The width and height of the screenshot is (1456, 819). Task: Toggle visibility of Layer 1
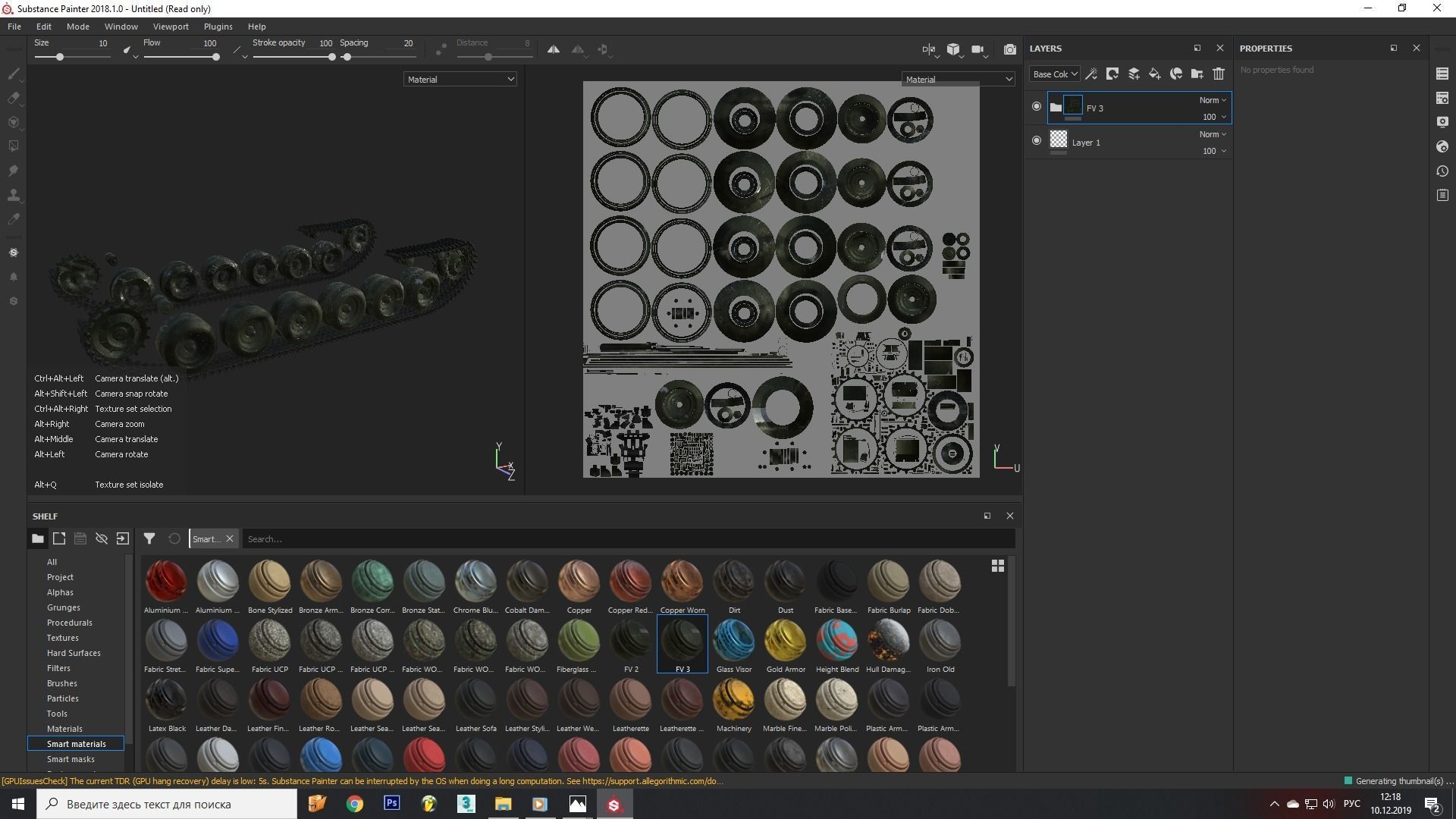[1037, 140]
